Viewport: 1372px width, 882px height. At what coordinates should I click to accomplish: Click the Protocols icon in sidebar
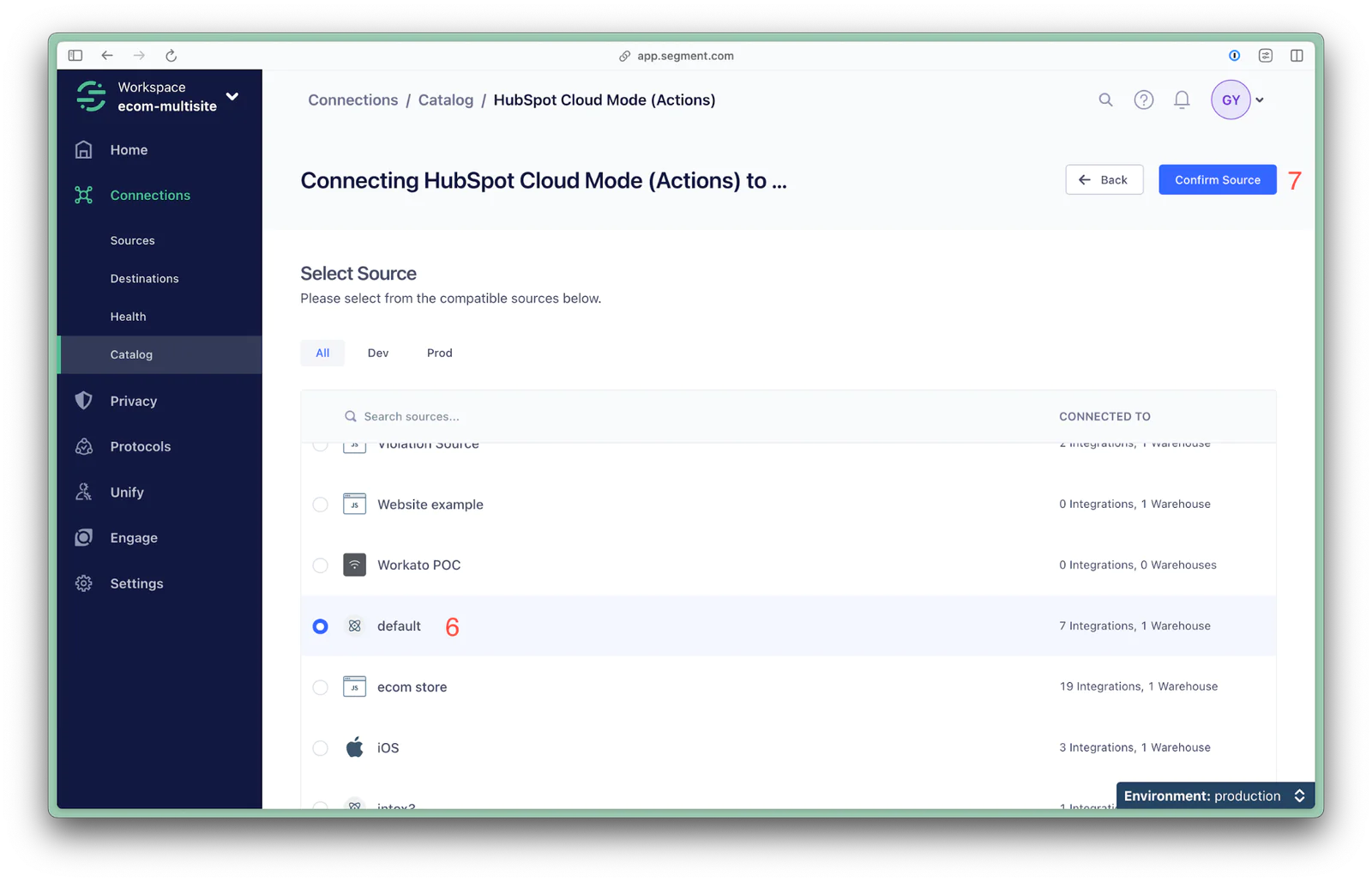tap(84, 446)
